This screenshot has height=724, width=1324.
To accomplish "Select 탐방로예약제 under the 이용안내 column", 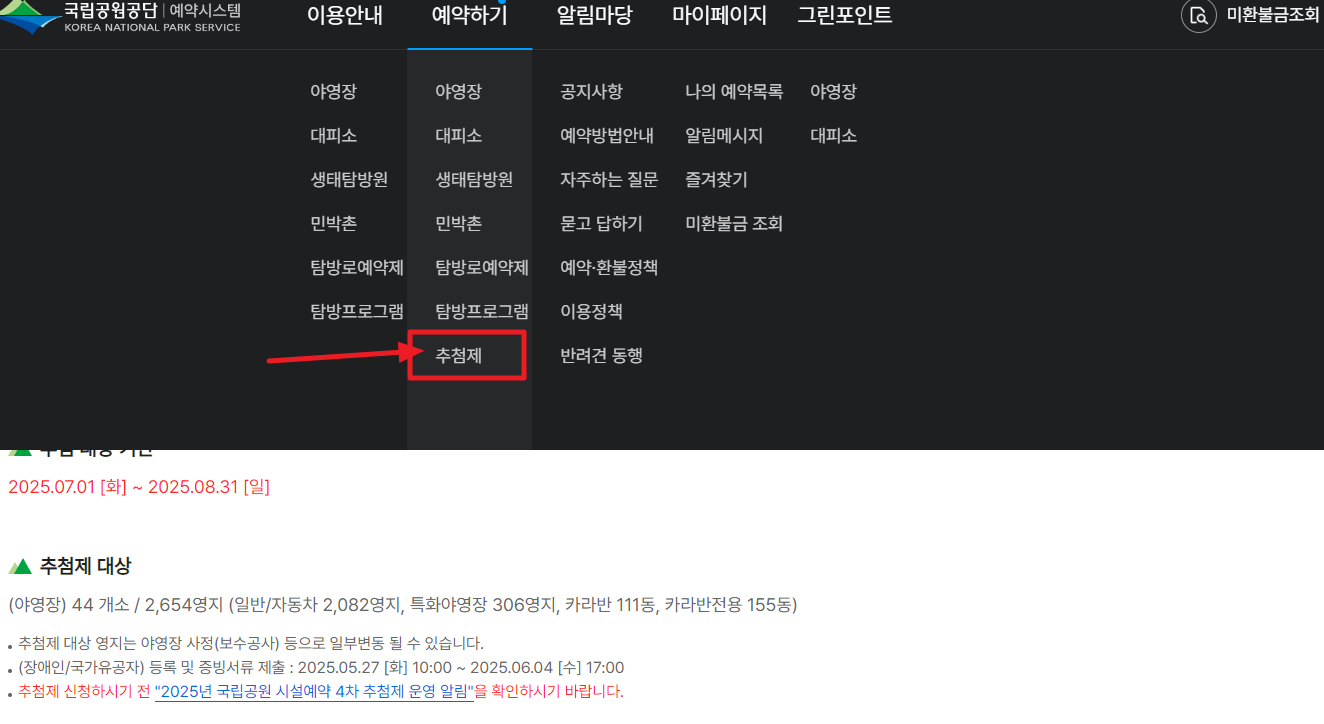I will [x=357, y=268].
